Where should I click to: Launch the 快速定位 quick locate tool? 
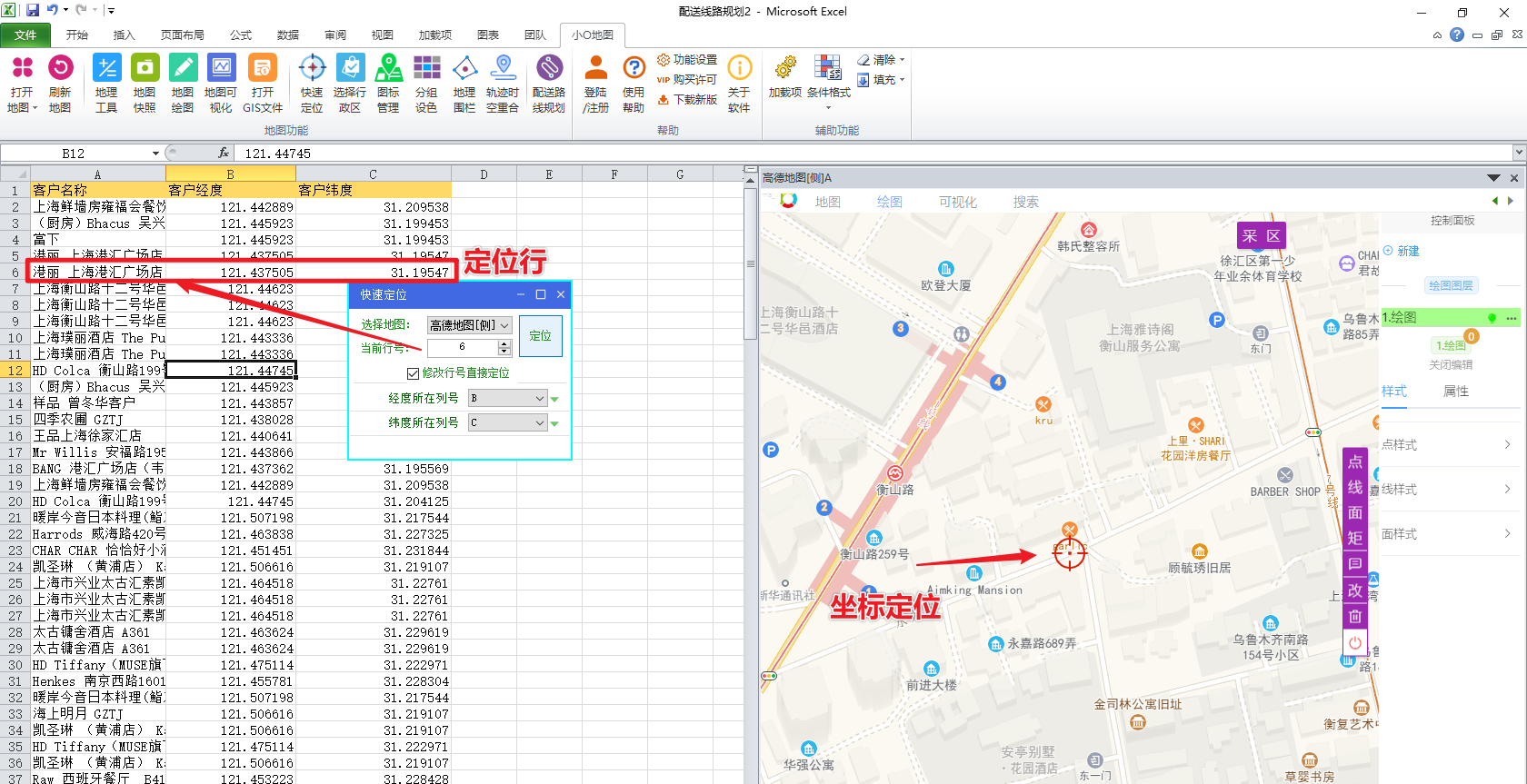312,84
